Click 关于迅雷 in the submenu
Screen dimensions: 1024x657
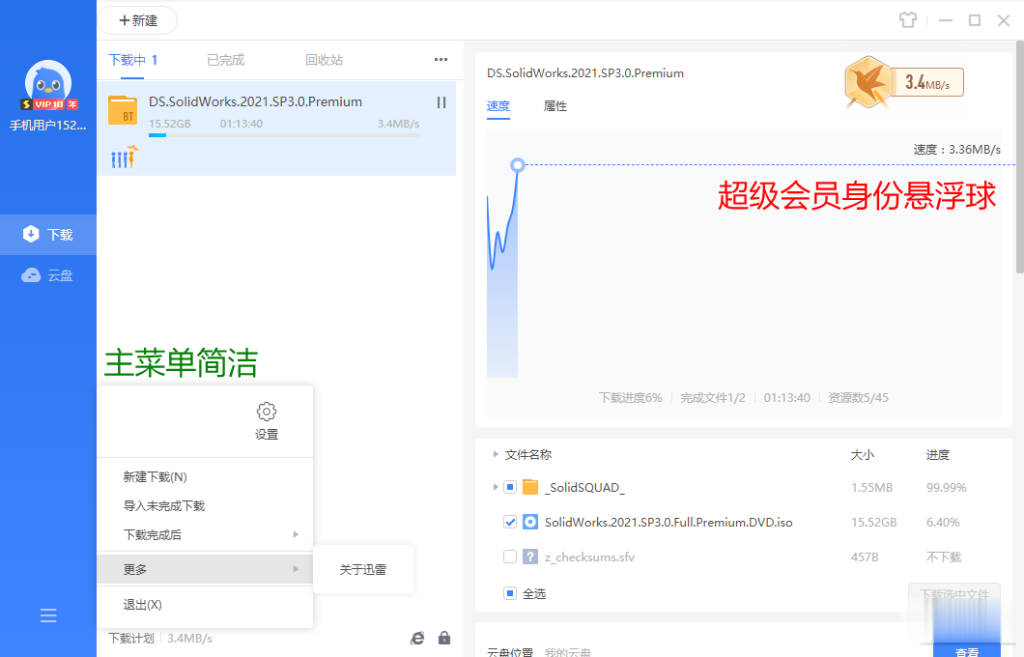click(x=363, y=569)
